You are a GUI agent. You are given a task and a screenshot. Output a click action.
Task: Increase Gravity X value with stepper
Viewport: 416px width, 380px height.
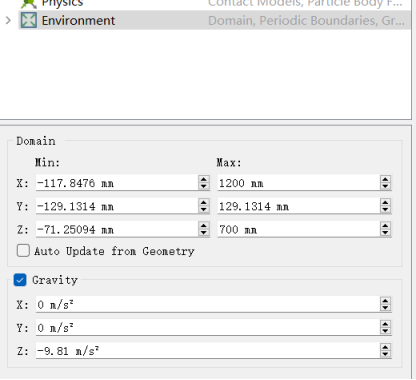(385, 301)
